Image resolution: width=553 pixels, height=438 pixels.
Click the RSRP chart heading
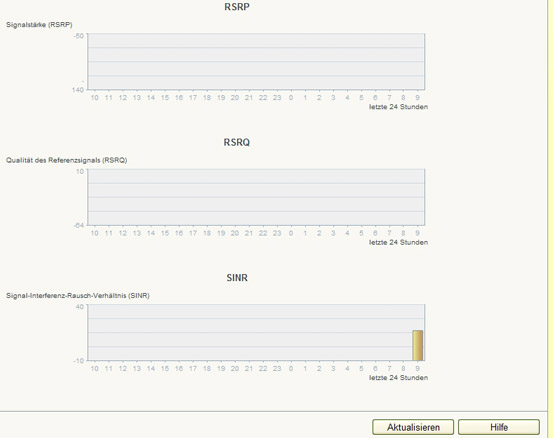(237, 7)
